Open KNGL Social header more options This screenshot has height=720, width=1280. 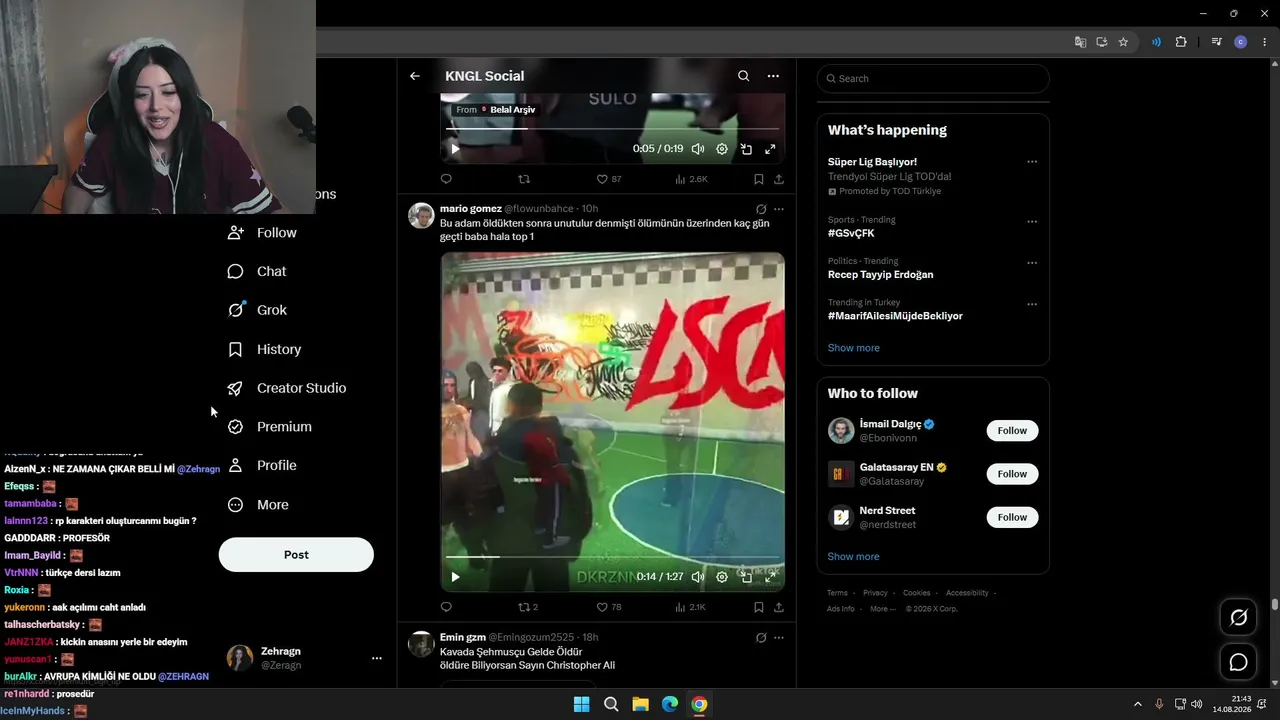pos(773,76)
